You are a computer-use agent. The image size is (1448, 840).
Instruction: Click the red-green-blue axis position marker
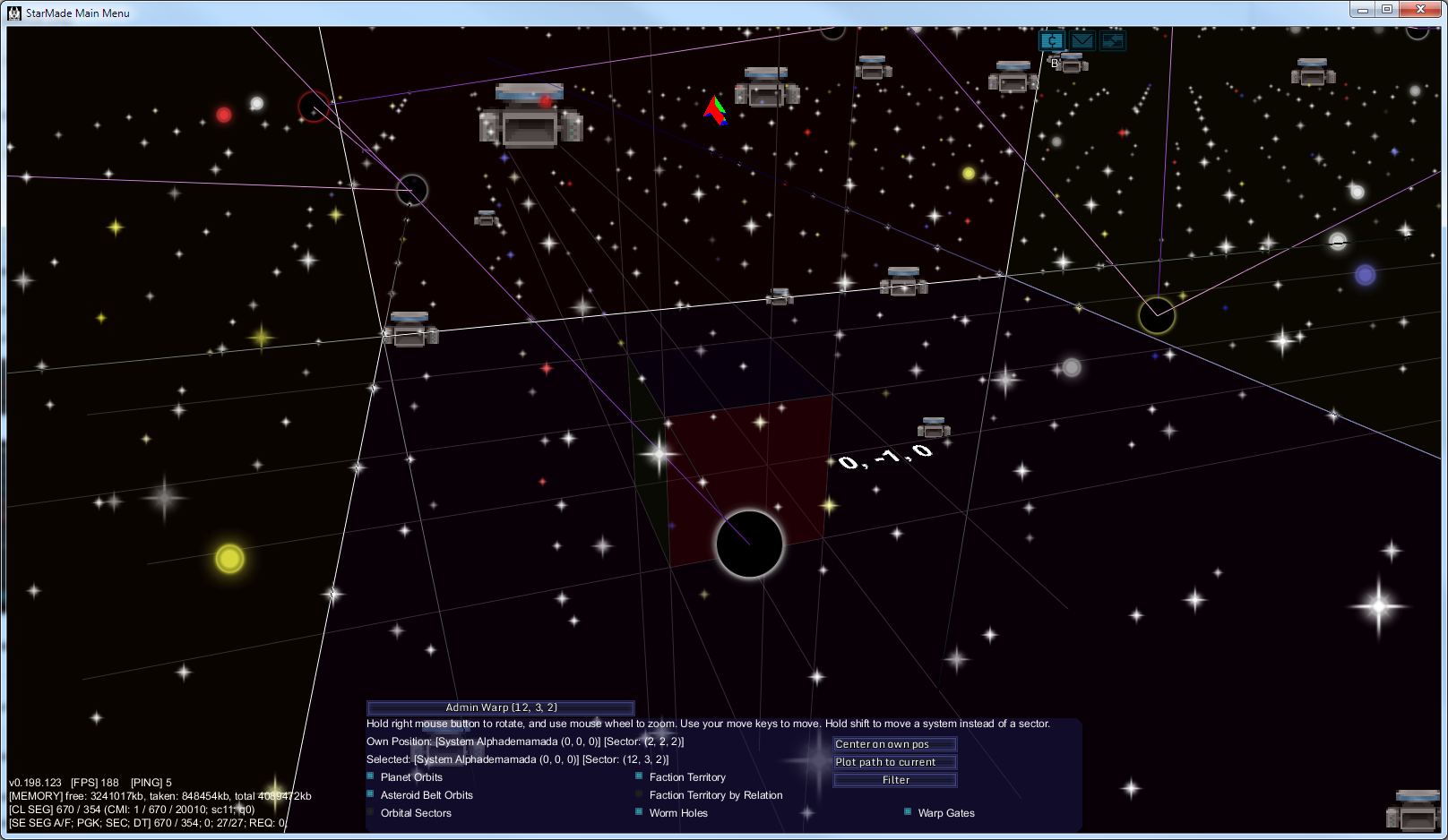tap(715, 111)
